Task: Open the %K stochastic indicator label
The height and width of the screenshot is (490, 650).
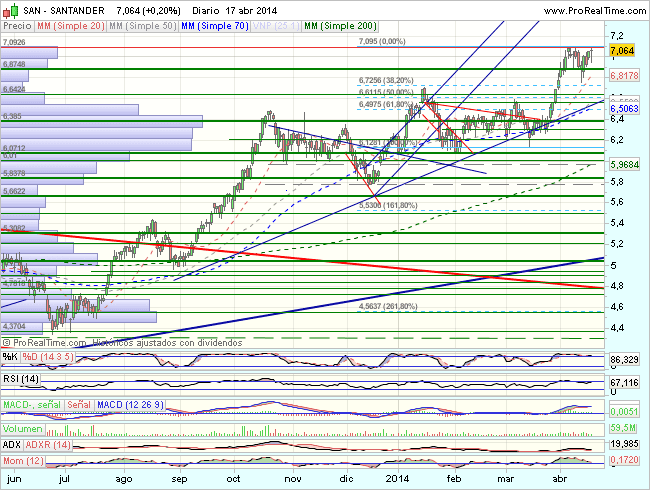Action: [x=10, y=357]
